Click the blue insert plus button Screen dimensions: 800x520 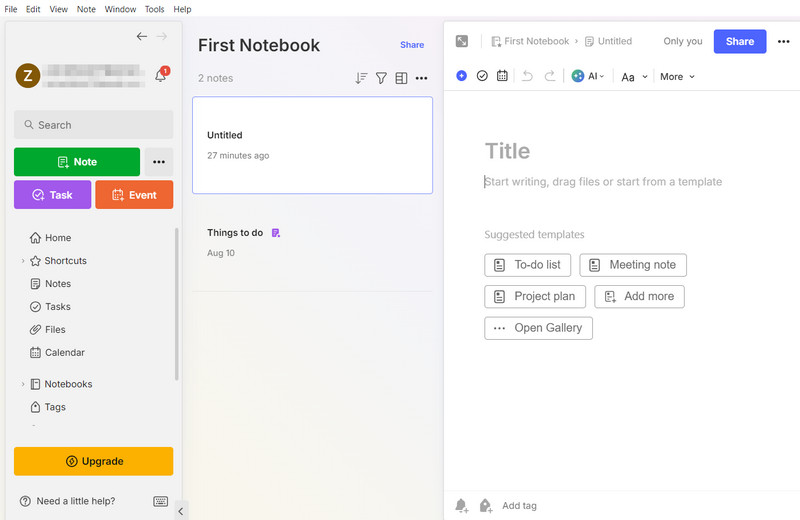[x=461, y=76]
